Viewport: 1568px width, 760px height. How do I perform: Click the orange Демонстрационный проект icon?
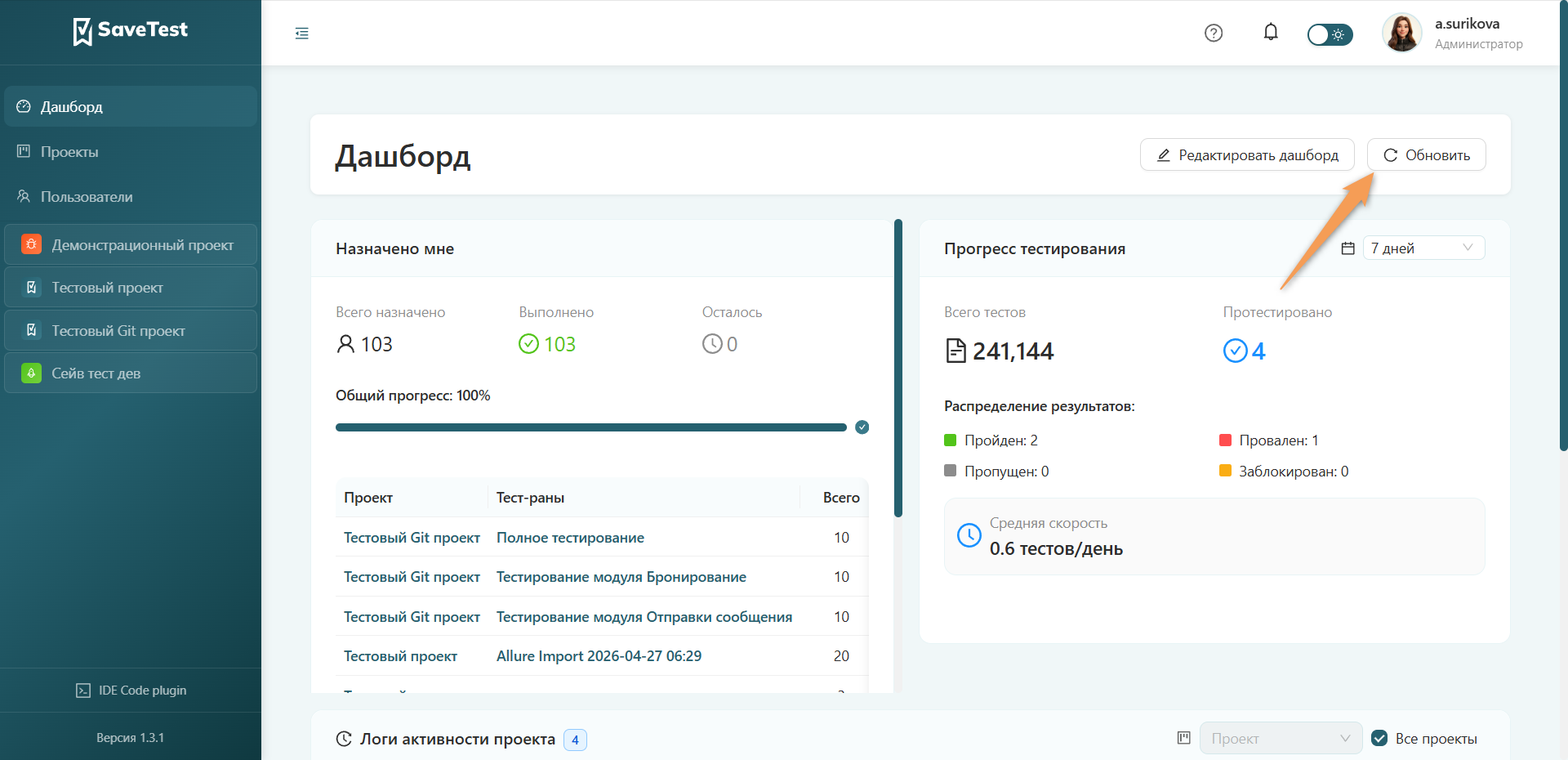coord(32,244)
